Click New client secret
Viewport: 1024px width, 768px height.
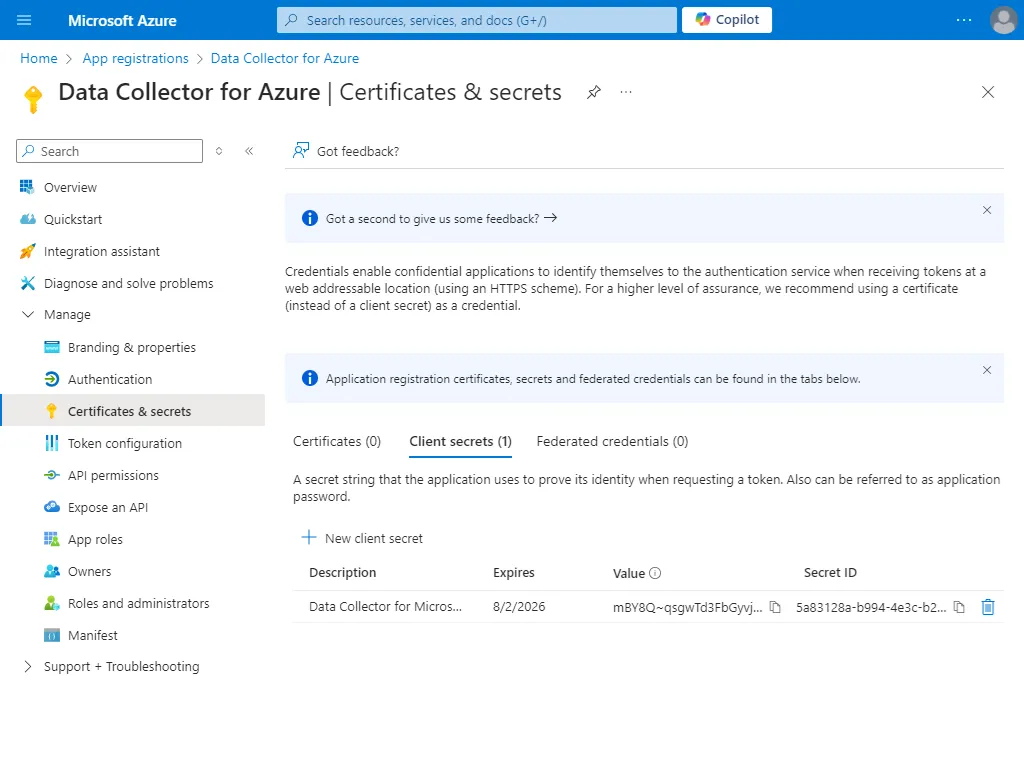click(362, 538)
